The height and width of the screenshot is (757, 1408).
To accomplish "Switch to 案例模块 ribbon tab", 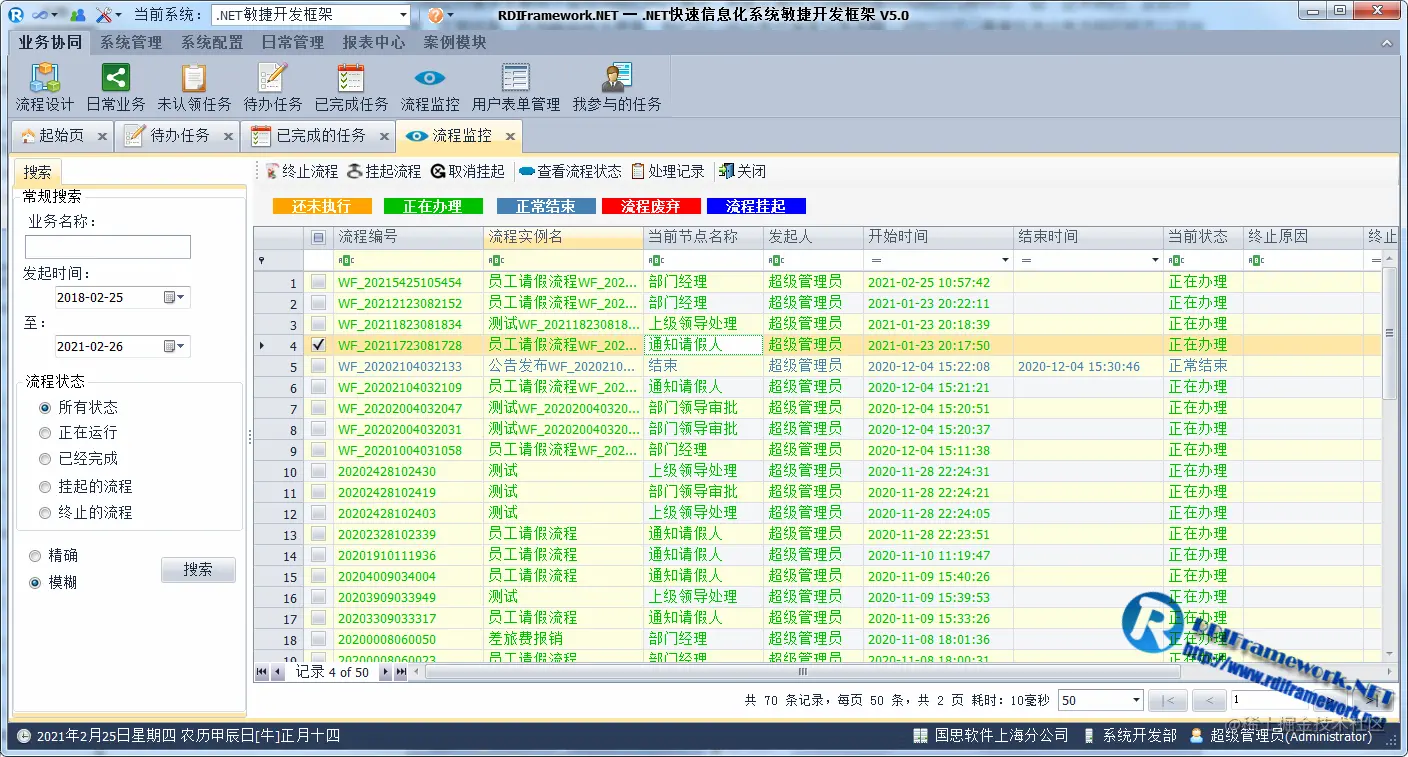I will (455, 43).
